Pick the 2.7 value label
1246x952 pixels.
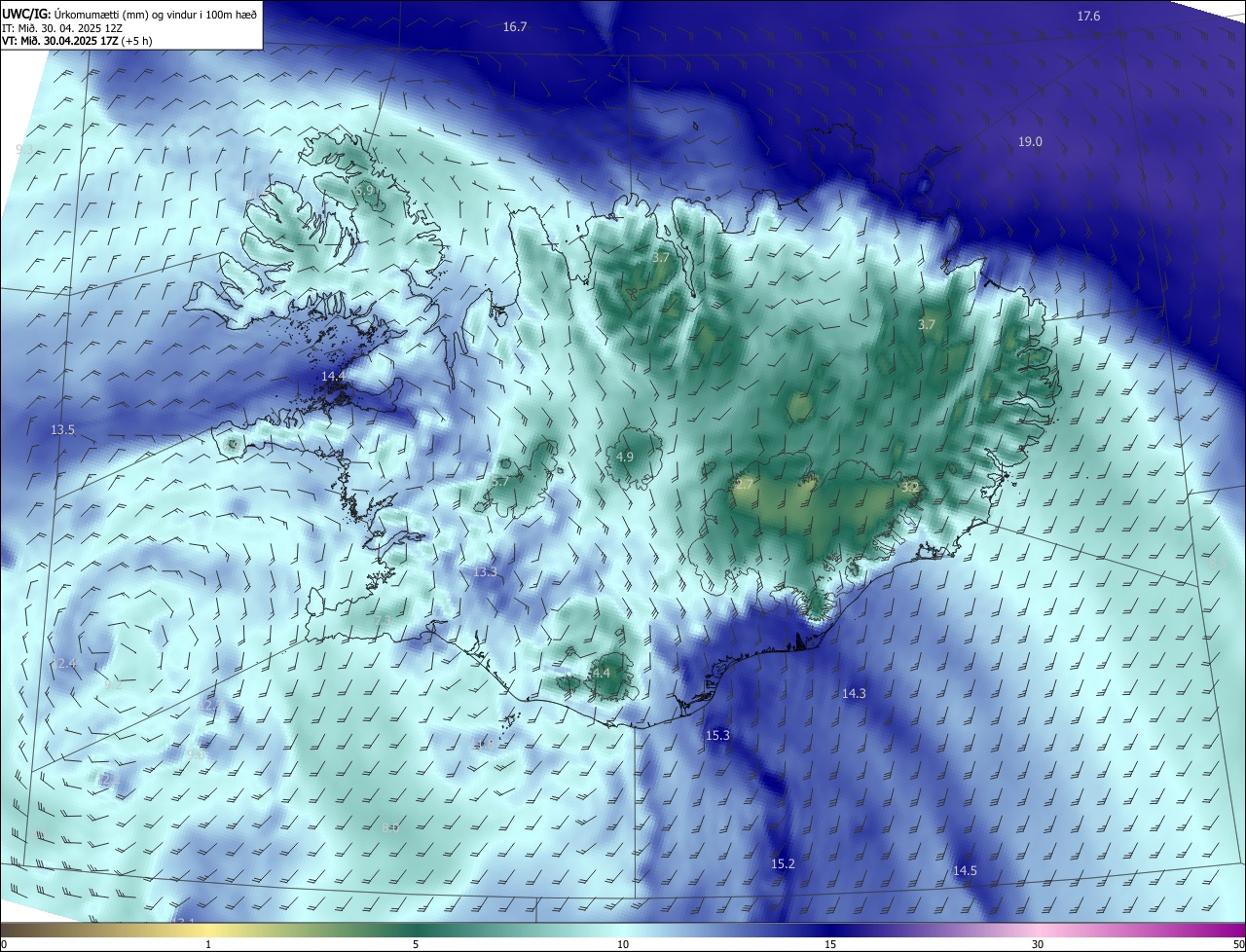click(x=745, y=484)
